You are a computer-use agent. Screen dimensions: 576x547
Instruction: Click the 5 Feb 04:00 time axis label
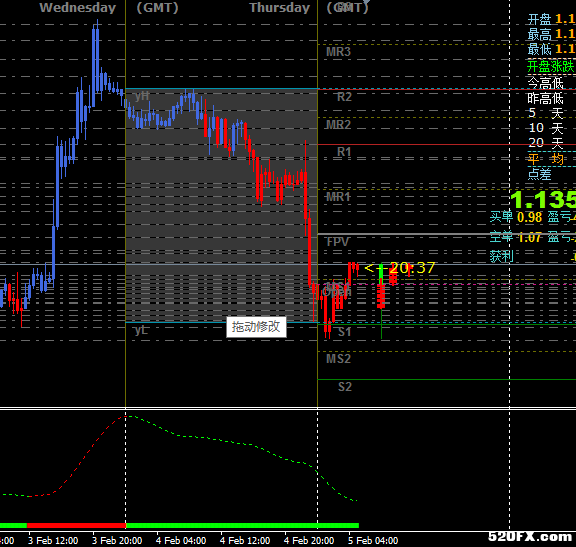click(373, 540)
